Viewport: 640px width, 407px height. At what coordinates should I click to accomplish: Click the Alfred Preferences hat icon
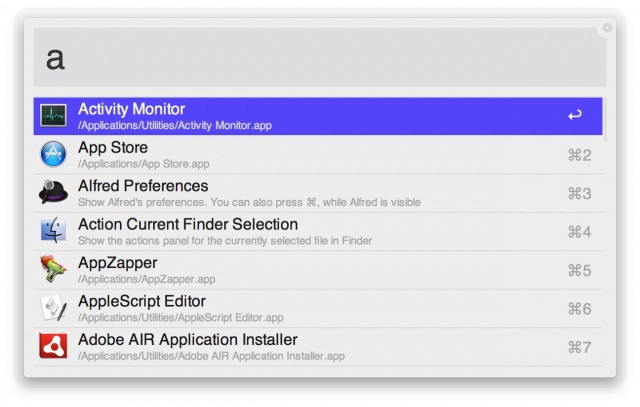pos(54,193)
